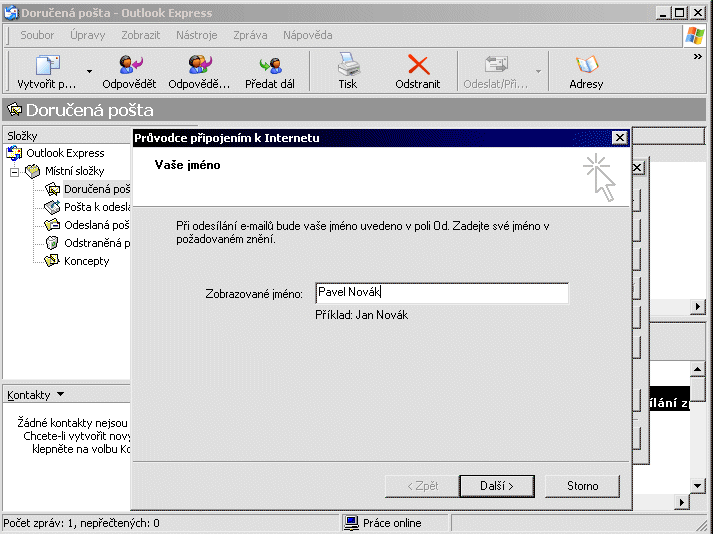Show more toolbar buttons via chevron
Screen dimensions: 713x534
698,56
